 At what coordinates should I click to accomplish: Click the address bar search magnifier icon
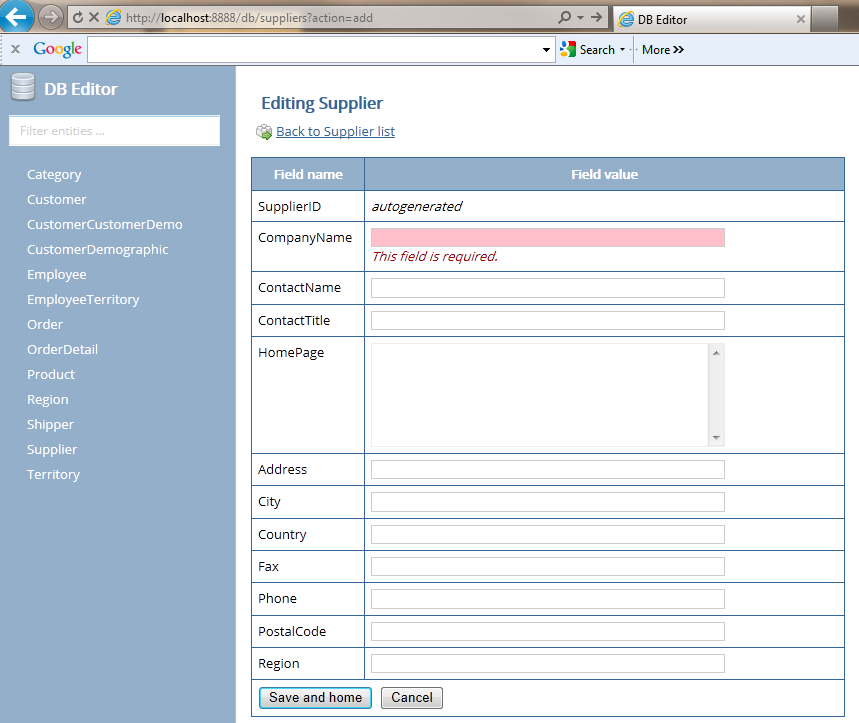(x=565, y=18)
